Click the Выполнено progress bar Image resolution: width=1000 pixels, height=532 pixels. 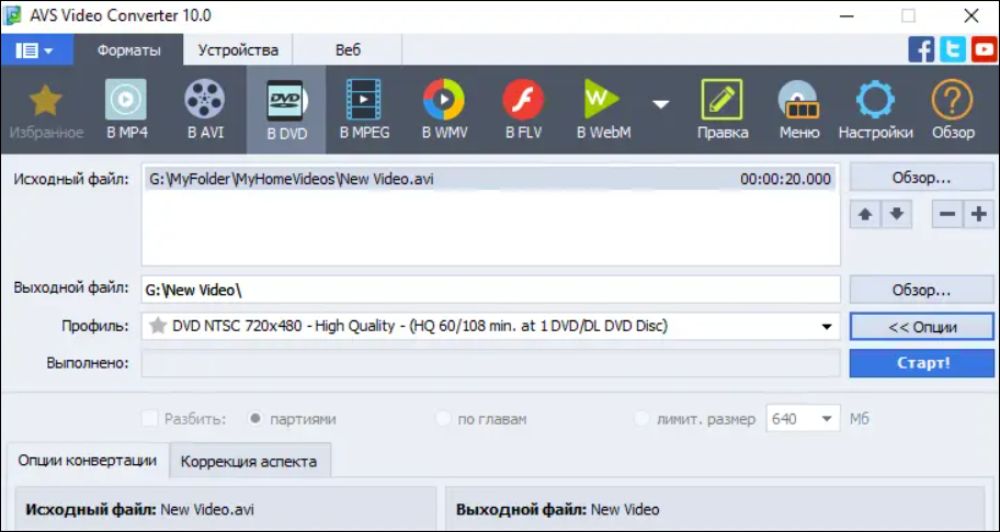click(490, 363)
